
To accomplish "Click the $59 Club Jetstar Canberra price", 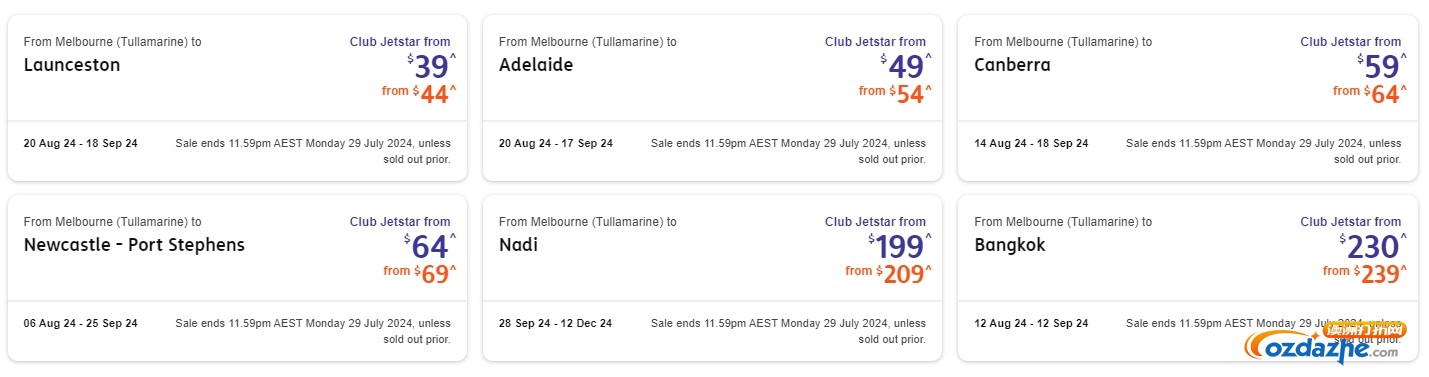I will pos(1382,67).
